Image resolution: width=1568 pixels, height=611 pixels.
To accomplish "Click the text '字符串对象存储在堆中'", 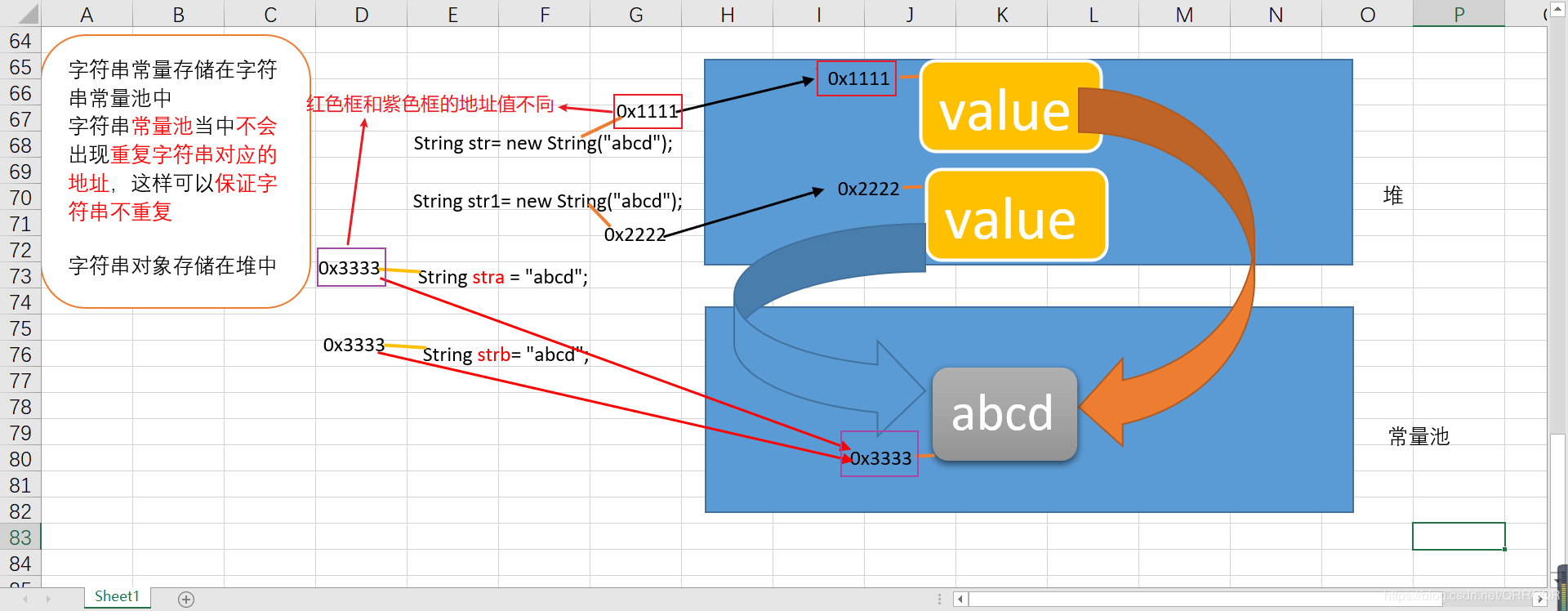I will pyautogui.click(x=172, y=265).
